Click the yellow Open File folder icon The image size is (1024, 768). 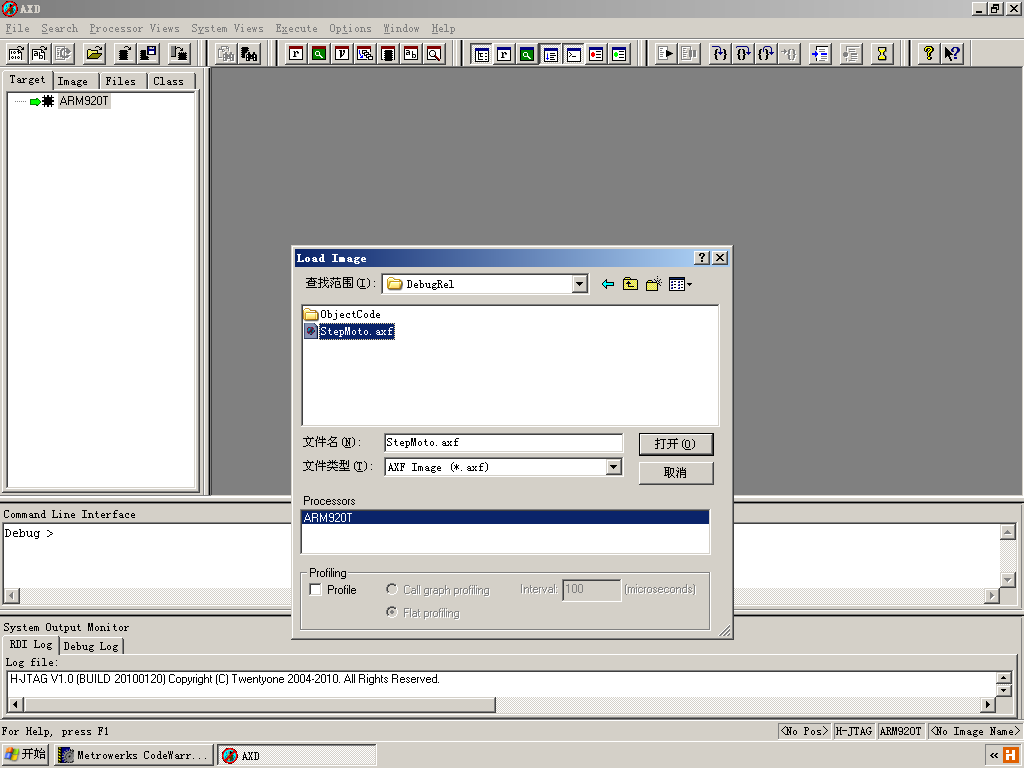tap(94, 54)
